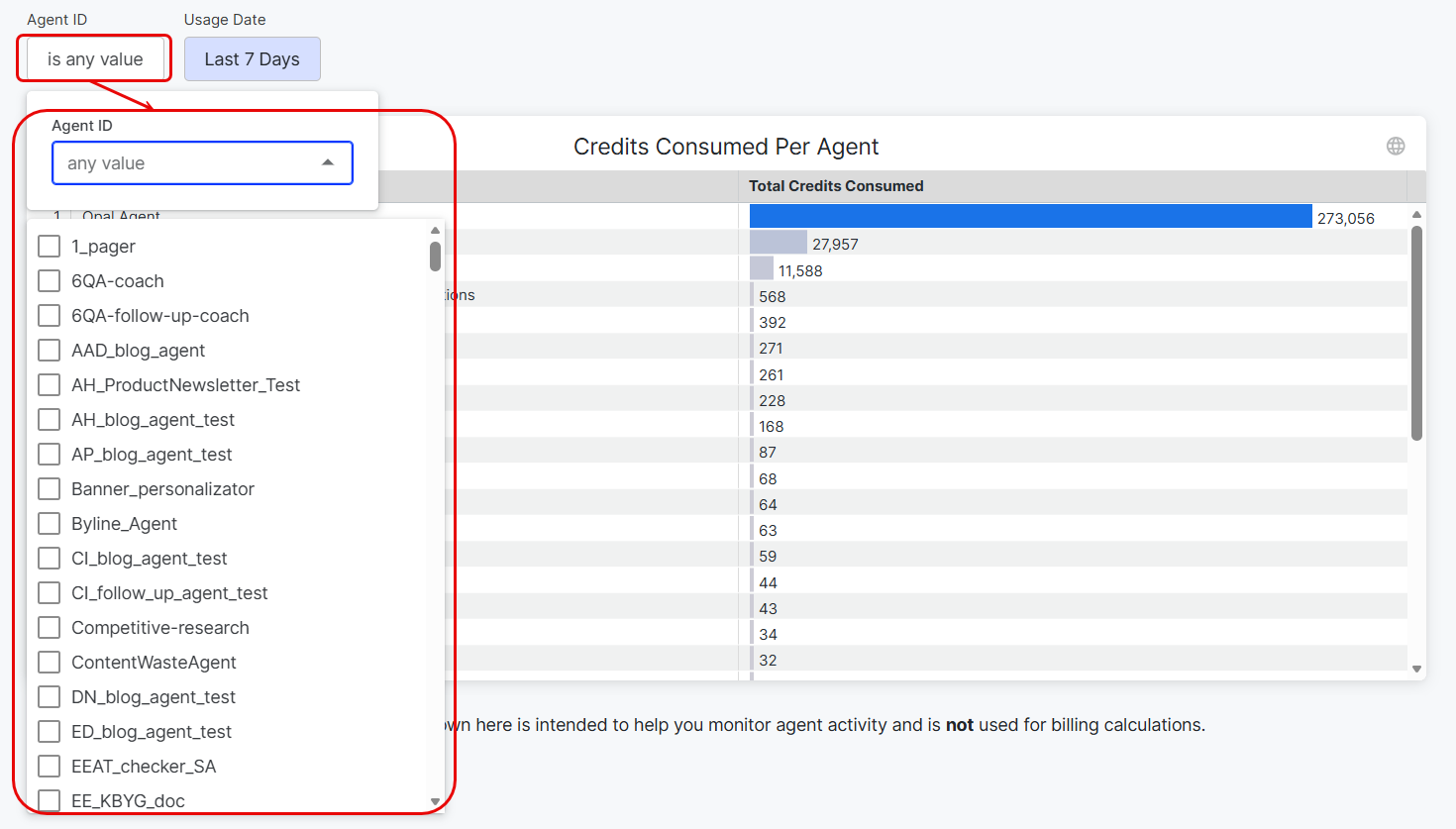Open the 'is any value' Agent ID filter
1456x829 pixels.
(95, 59)
